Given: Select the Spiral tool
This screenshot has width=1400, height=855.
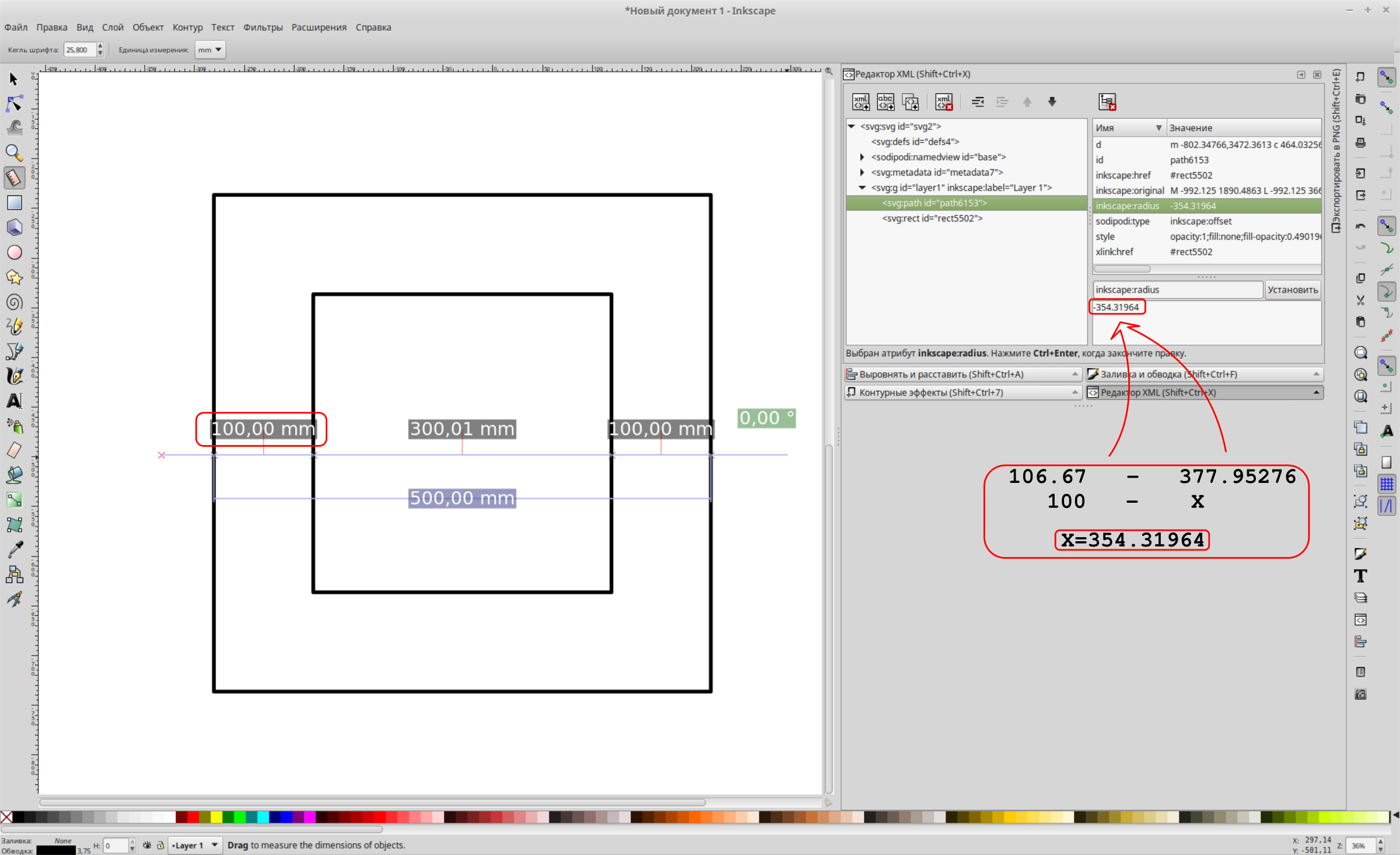Looking at the screenshot, I should click(x=14, y=302).
